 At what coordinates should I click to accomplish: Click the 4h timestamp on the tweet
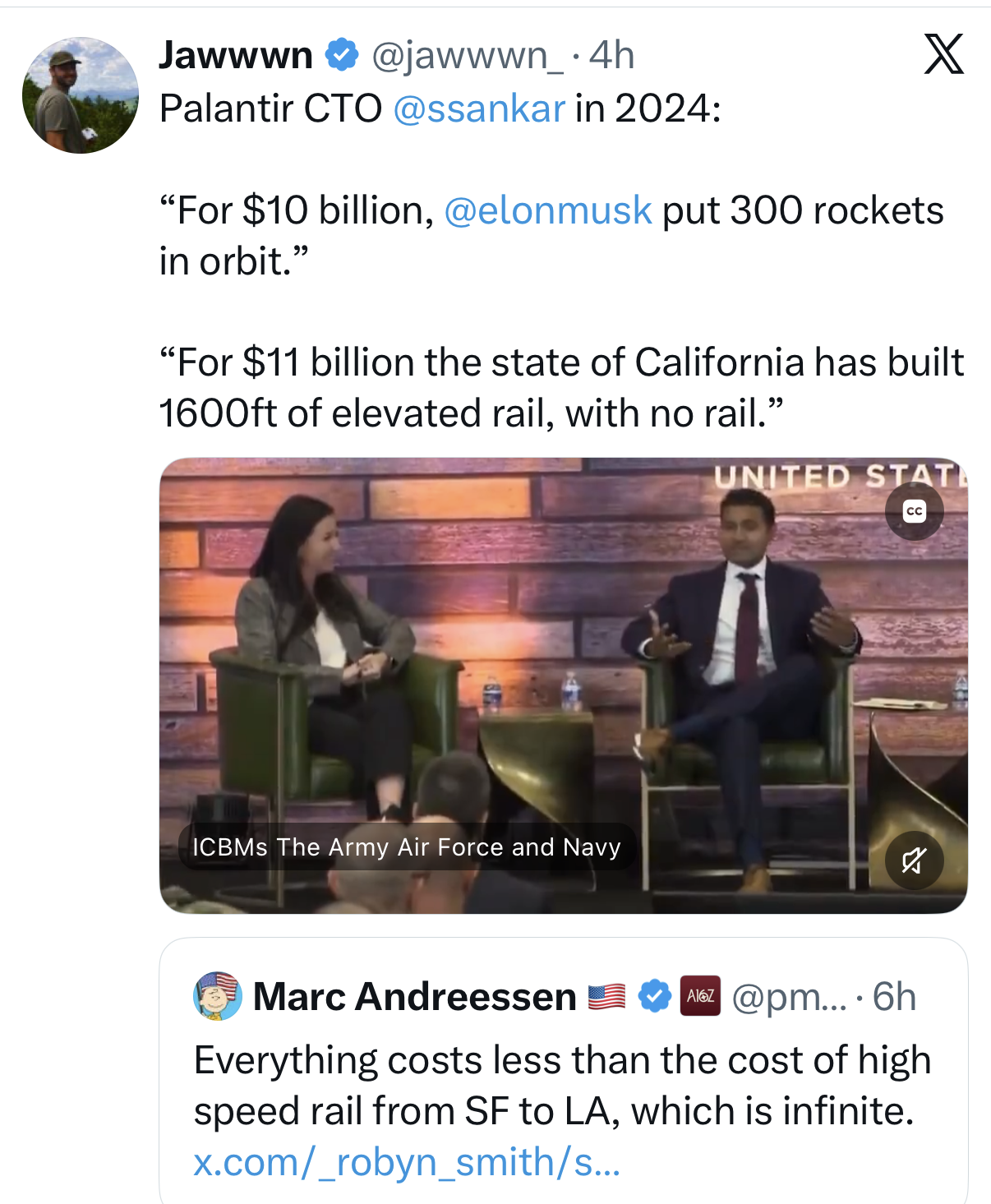pos(612,56)
